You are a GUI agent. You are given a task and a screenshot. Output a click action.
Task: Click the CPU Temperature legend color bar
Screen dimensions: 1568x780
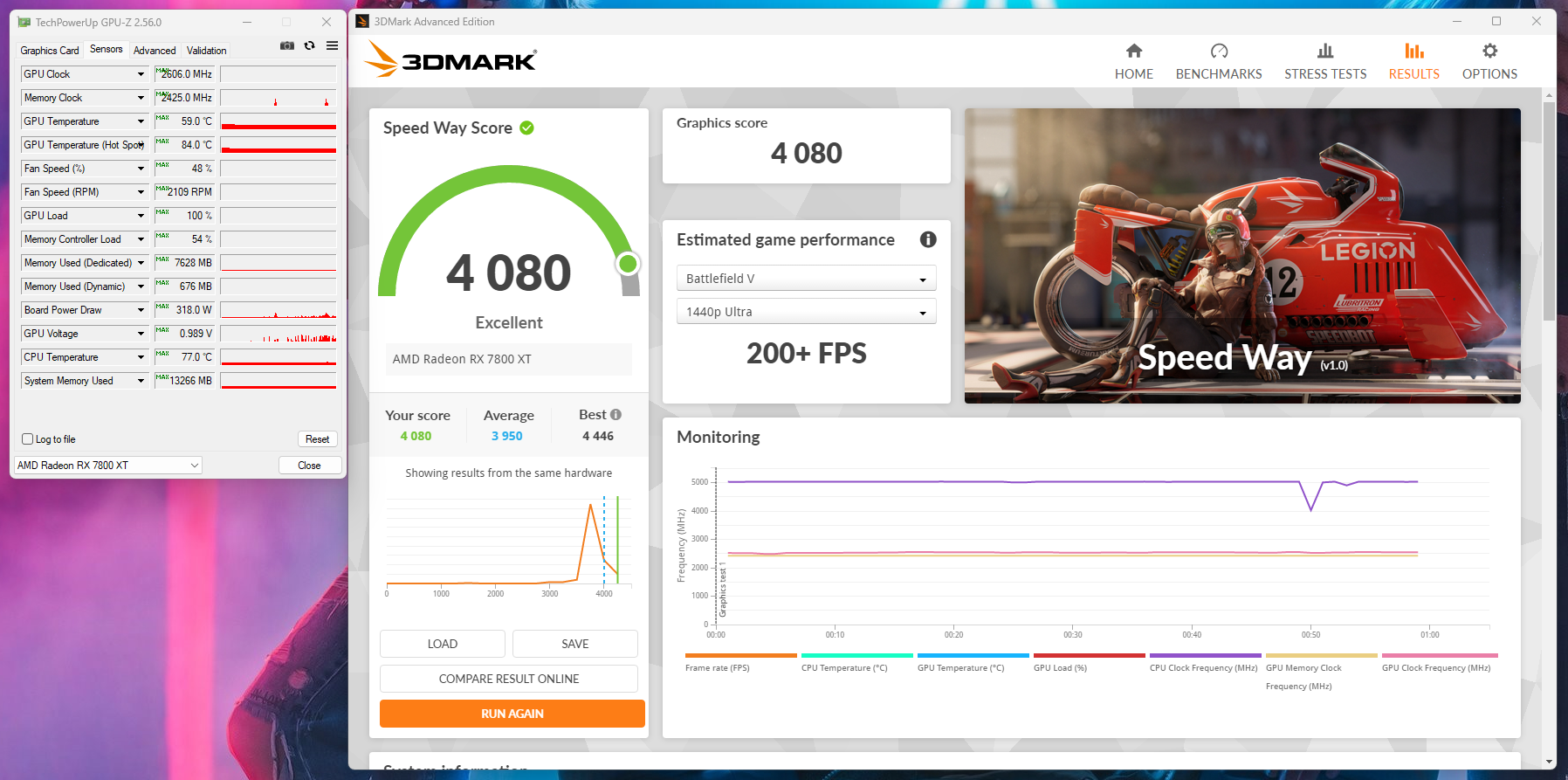click(857, 655)
